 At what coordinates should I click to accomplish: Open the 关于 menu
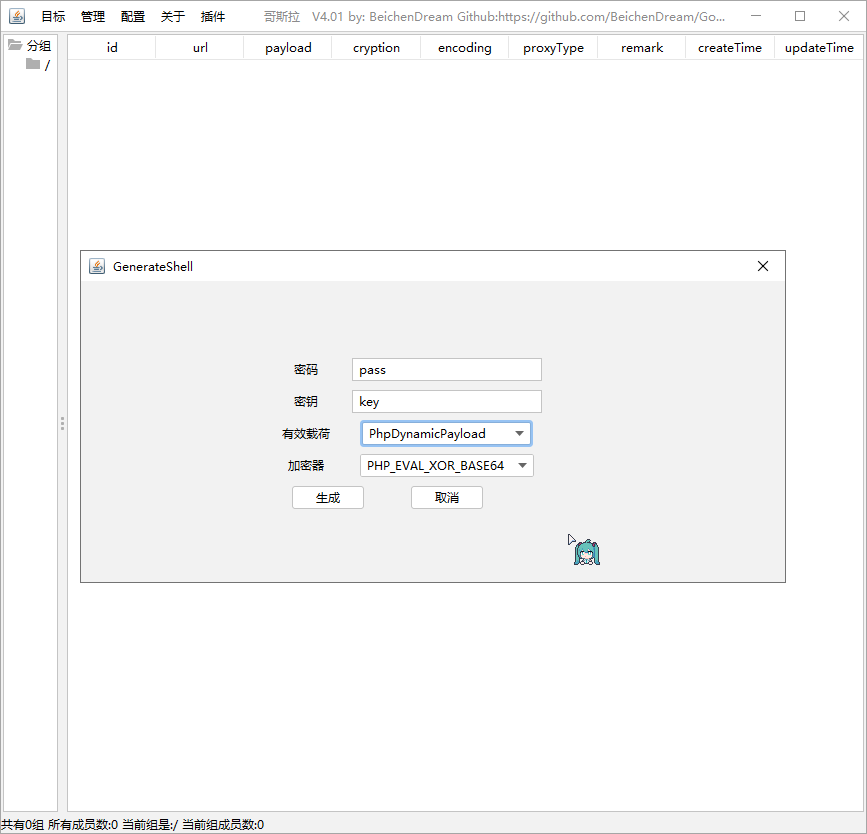(172, 16)
